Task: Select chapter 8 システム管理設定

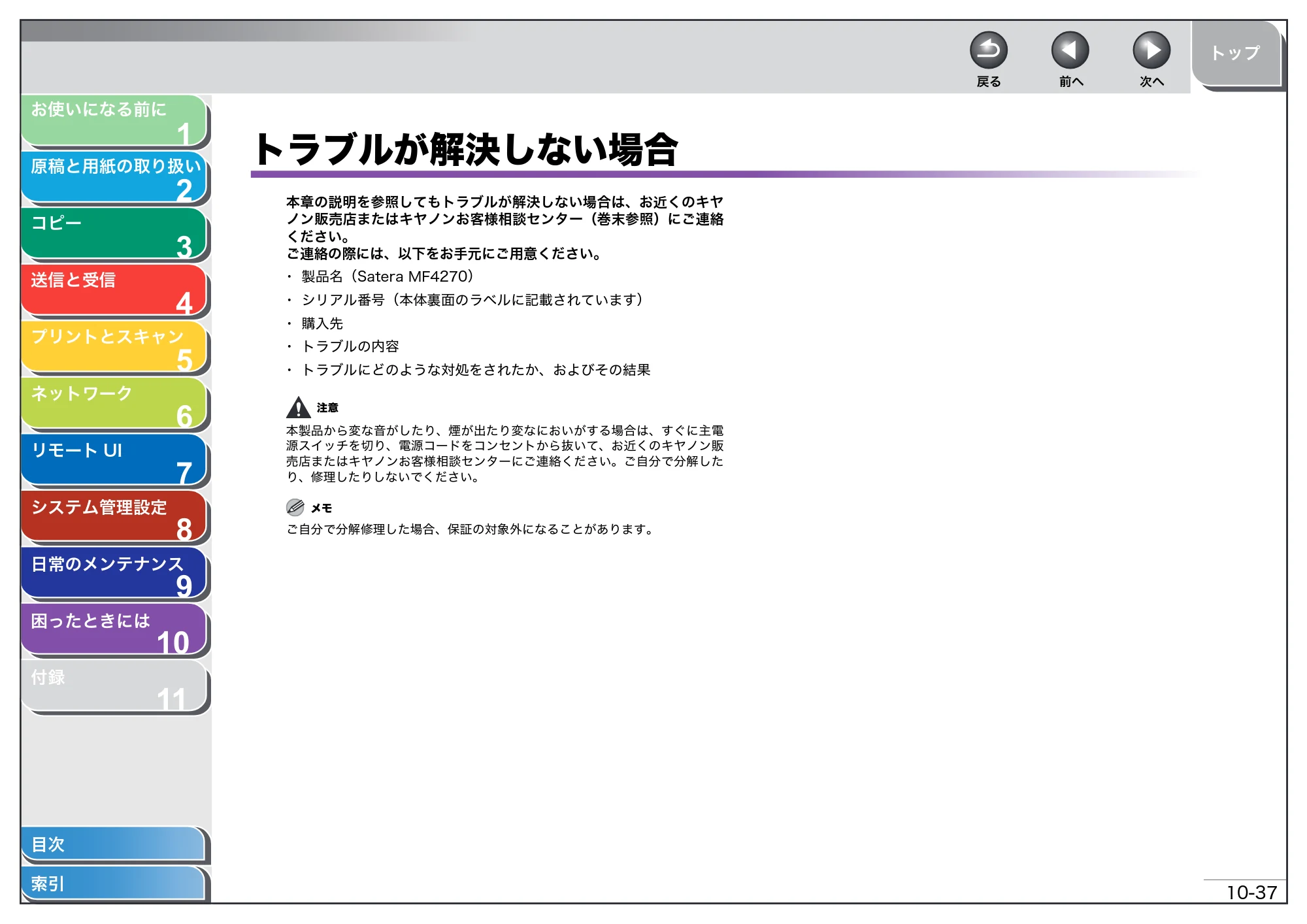Action: click(x=114, y=517)
